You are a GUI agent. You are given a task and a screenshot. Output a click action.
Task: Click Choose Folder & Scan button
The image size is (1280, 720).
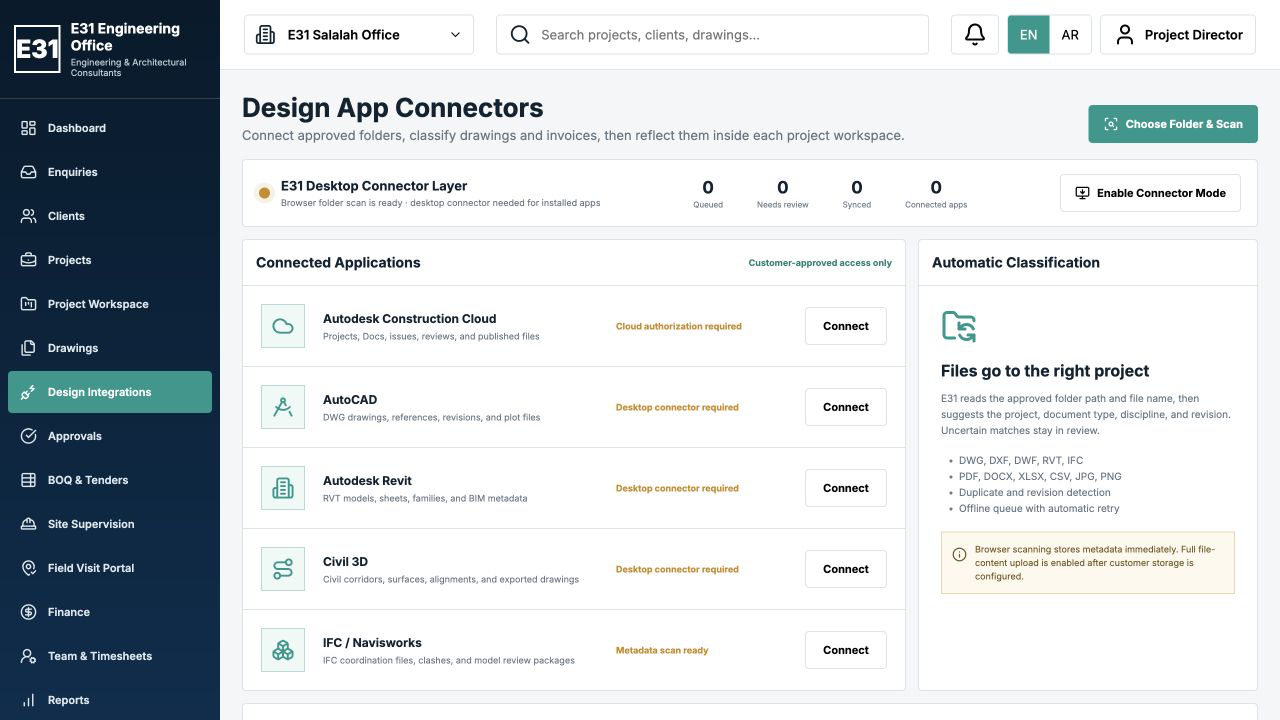point(1173,124)
